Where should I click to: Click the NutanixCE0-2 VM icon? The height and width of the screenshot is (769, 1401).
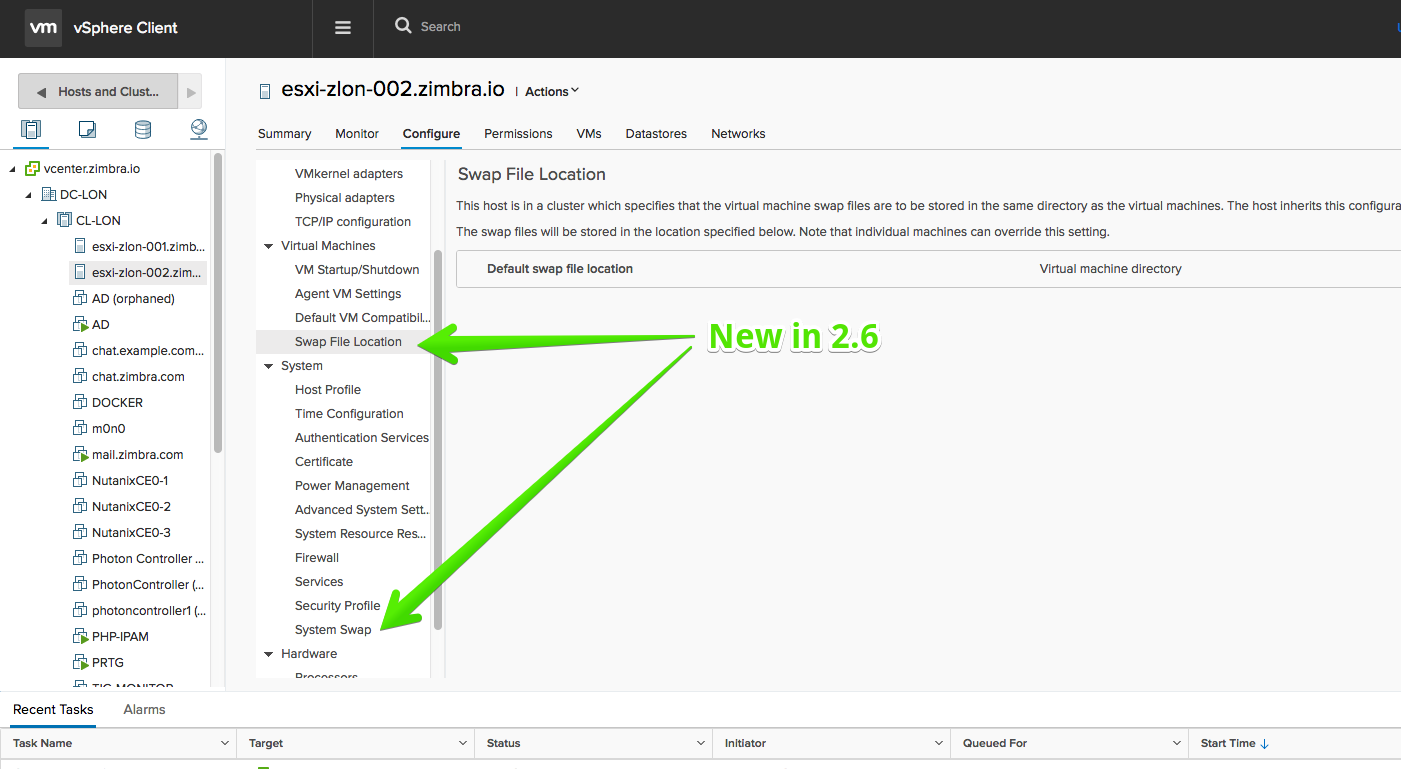coord(81,507)
